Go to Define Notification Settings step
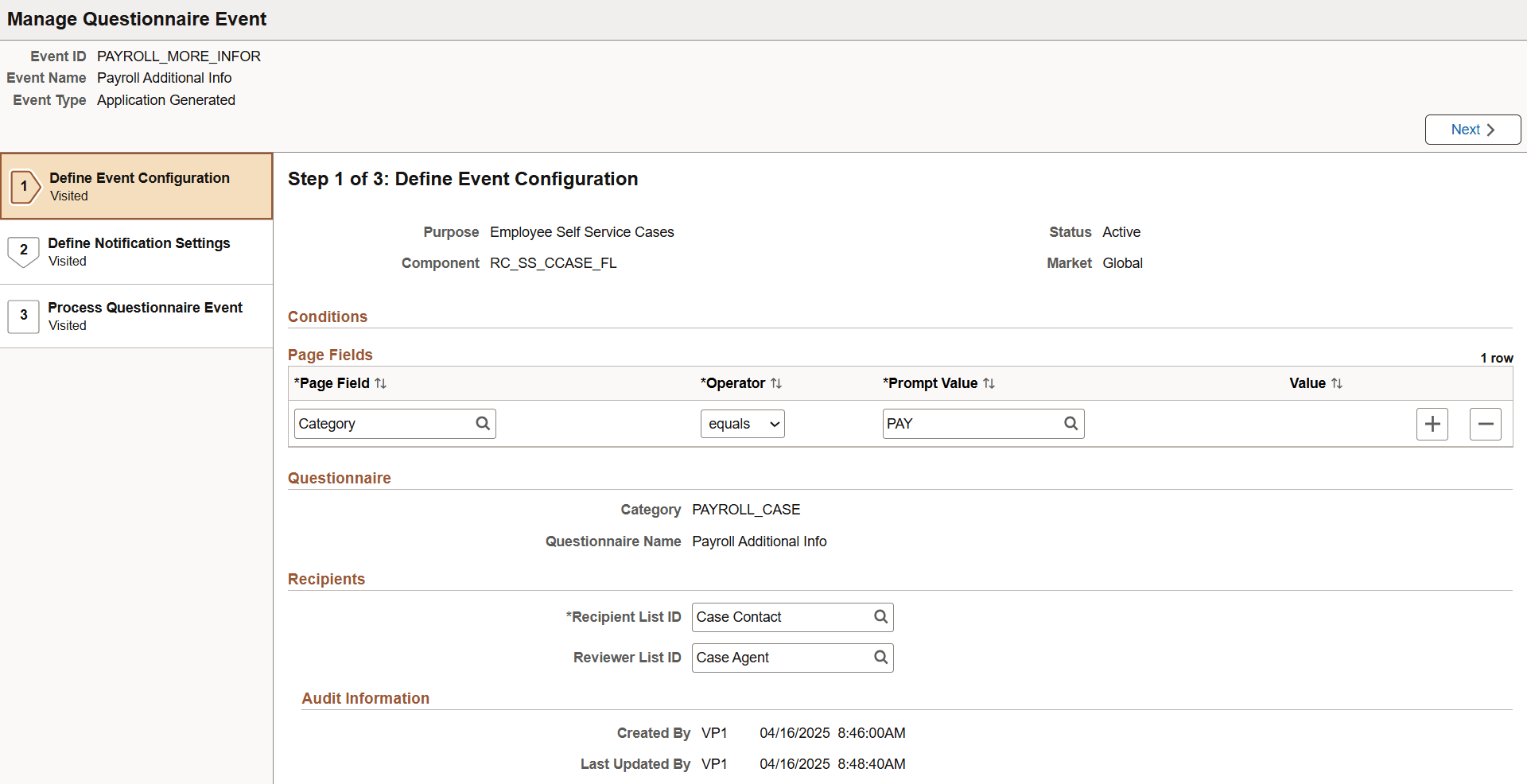1527x784 pixels. 137,251
